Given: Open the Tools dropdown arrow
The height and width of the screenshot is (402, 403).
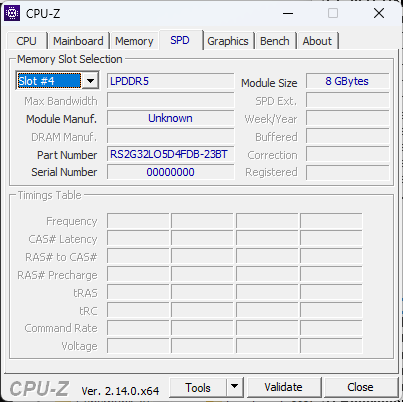Looking at the screenshot, I should (x=235, y=387).
